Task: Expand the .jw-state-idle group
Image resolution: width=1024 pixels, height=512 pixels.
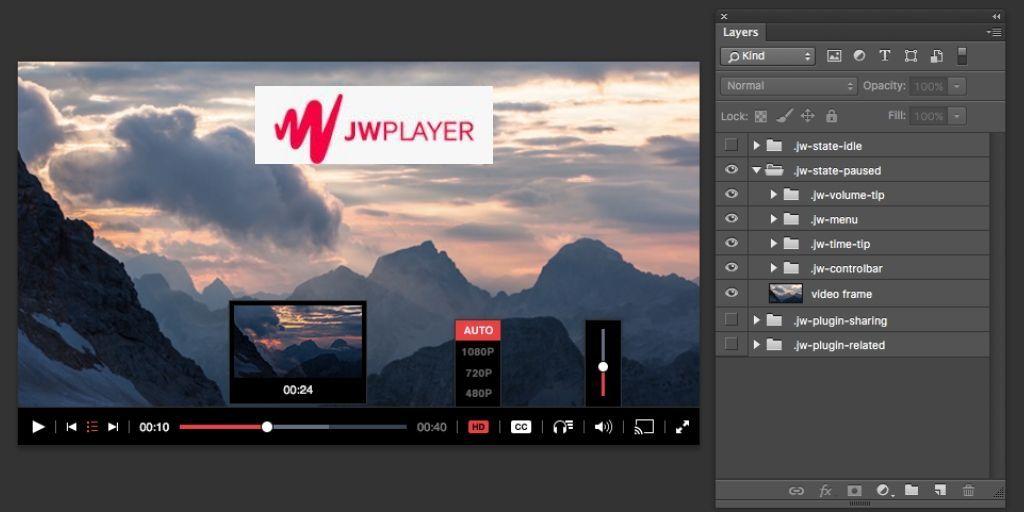Action: (x=757, y=146)
